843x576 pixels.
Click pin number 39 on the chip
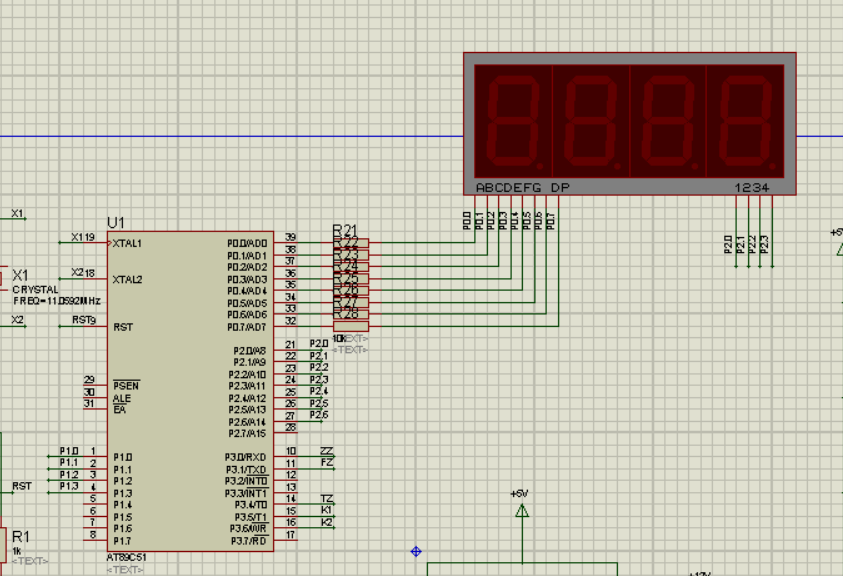290,237
